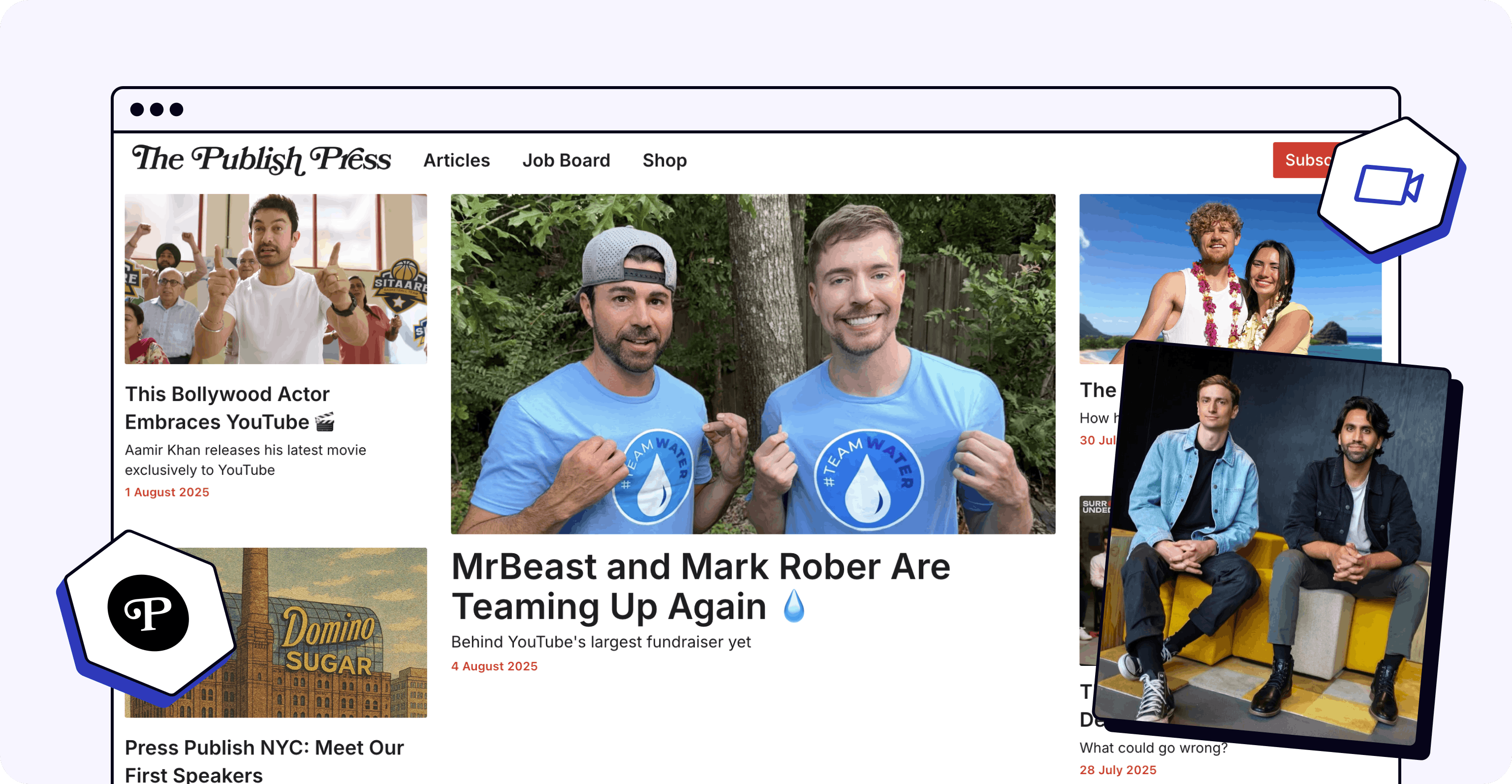Open the MrBeast and Mark Rober photo
This screenshot has height=784, width=1512.
(x=753, y=364)
